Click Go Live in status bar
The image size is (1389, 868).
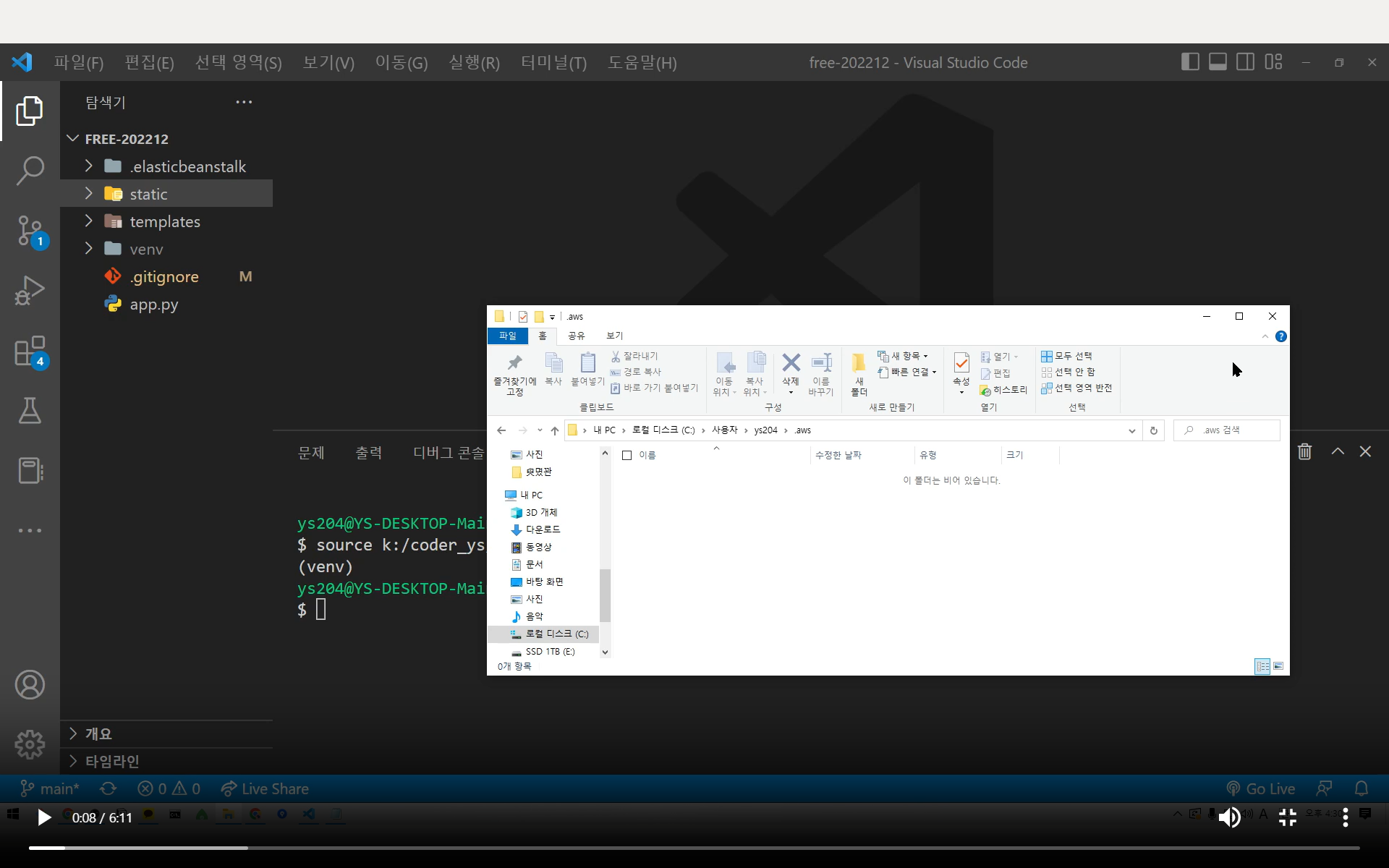coord(1261,788)
